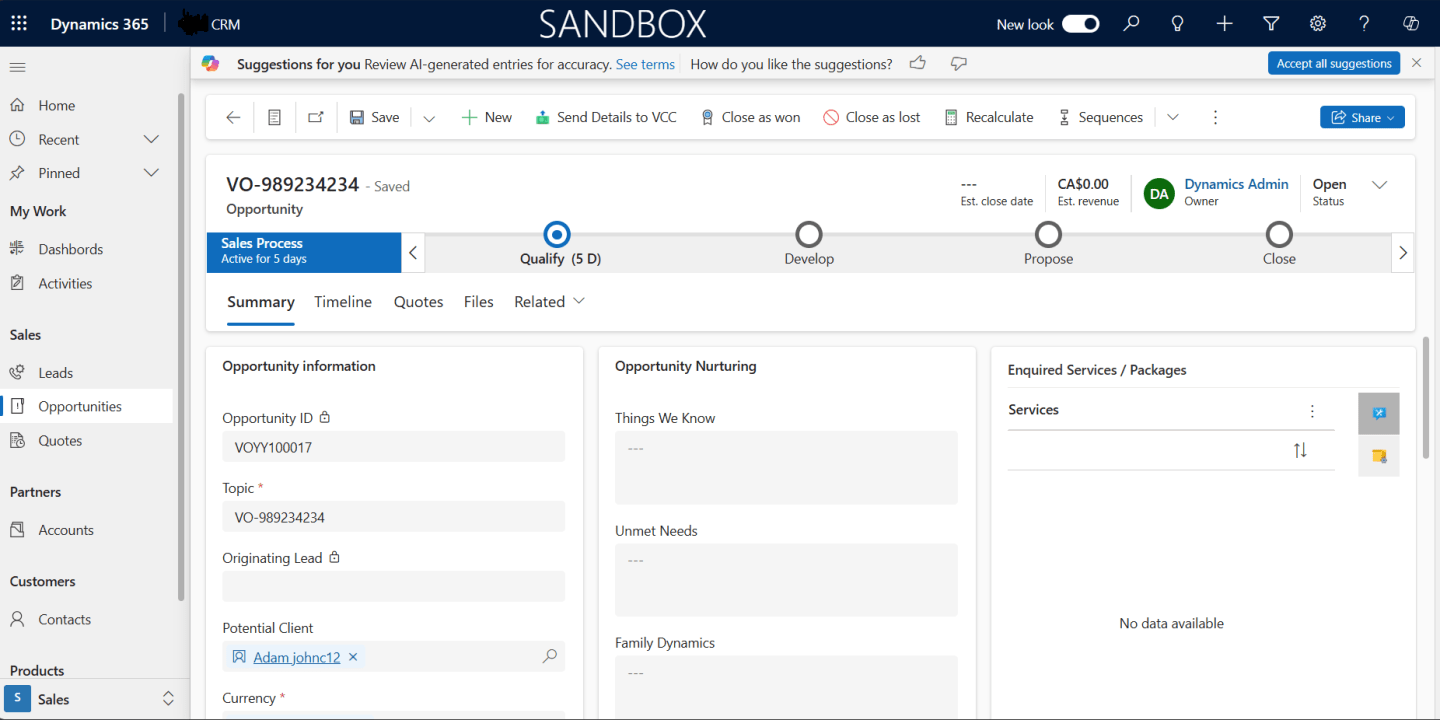Image resolution: width=1440 pixels, height=720 pixels.
Task: Click the Potential Client lookup search icon
Action: tap(549, 656)
